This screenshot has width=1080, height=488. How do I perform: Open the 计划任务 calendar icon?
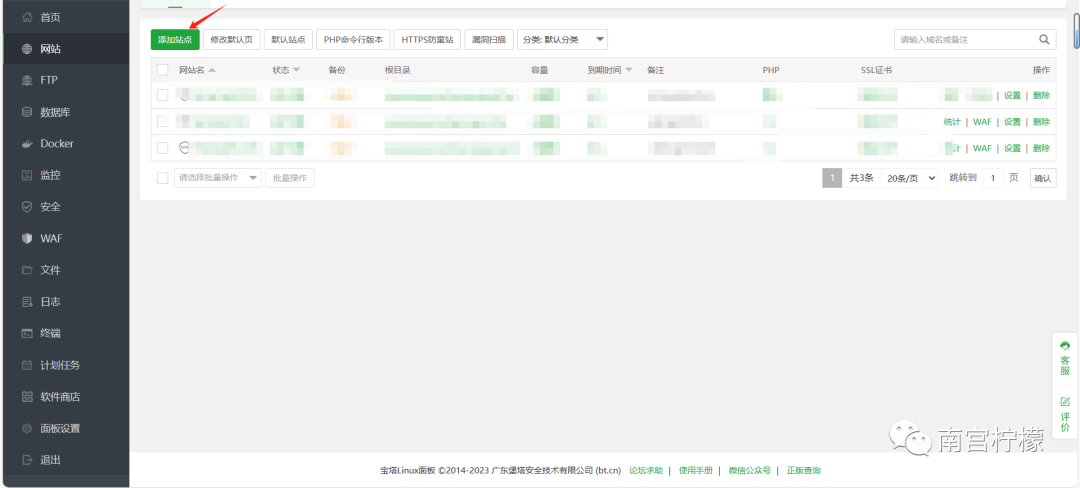27,365
